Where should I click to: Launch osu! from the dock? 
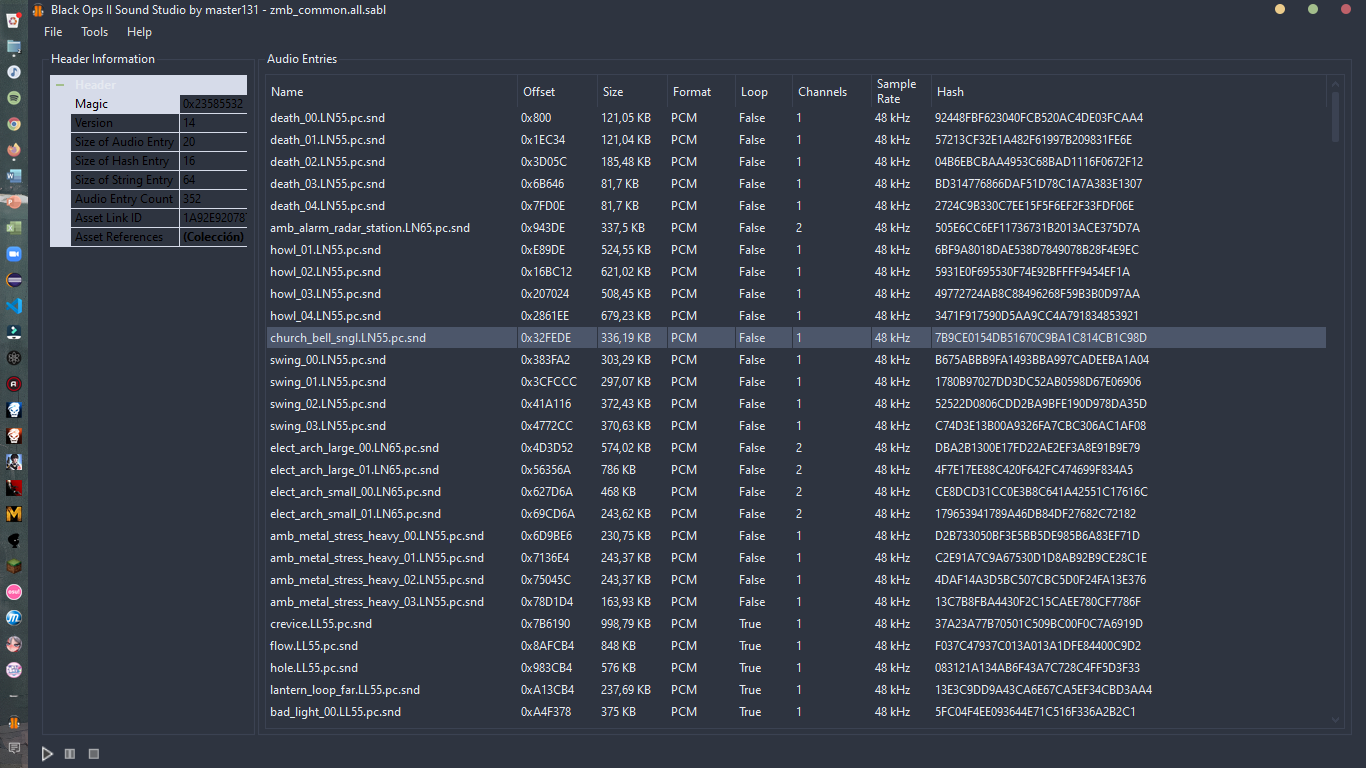click(14, 592)
